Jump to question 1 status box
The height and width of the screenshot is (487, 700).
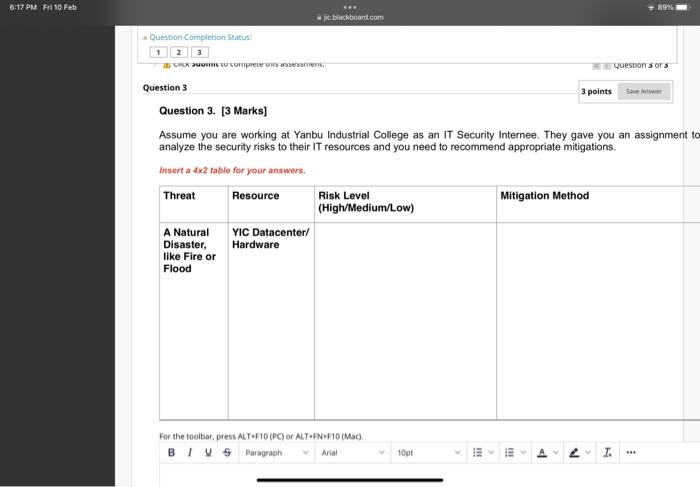click(158, 52)
